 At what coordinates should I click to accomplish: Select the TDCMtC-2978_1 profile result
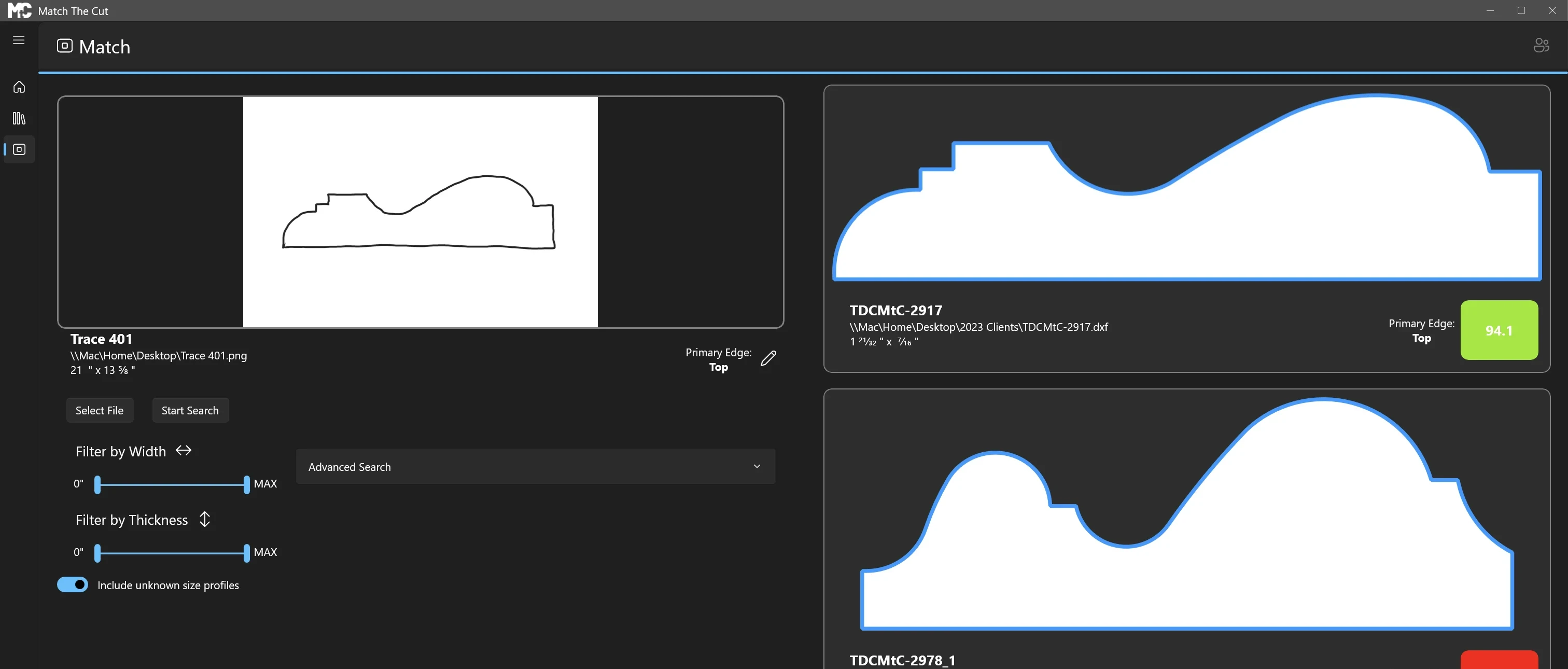[x=1186, y=528]
